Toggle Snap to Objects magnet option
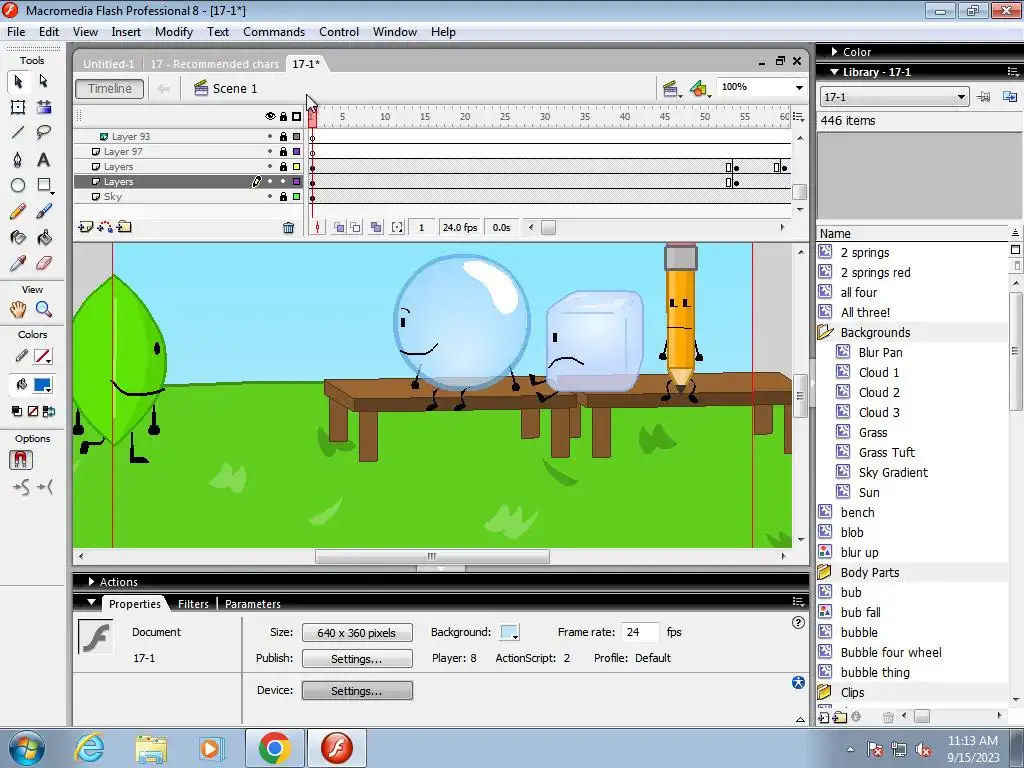This screenshot has height=768, width=1024. tap(20, 460)
